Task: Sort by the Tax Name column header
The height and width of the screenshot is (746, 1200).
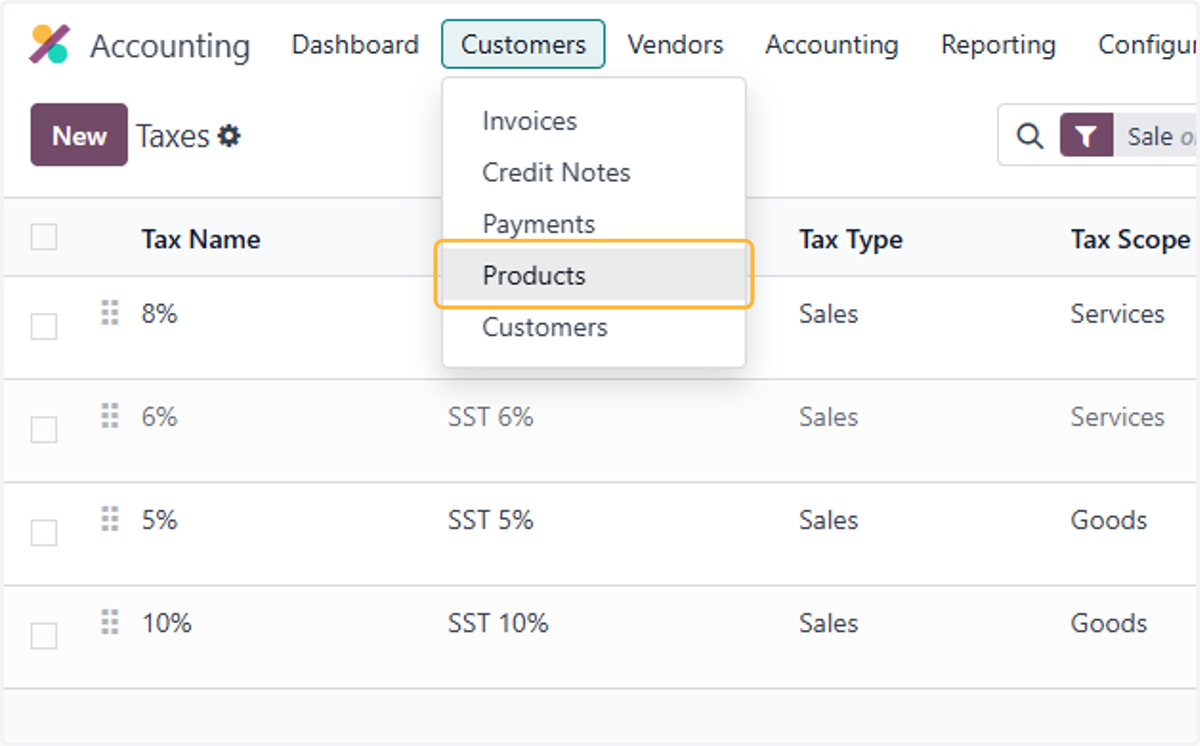Action: click(201, 240)
